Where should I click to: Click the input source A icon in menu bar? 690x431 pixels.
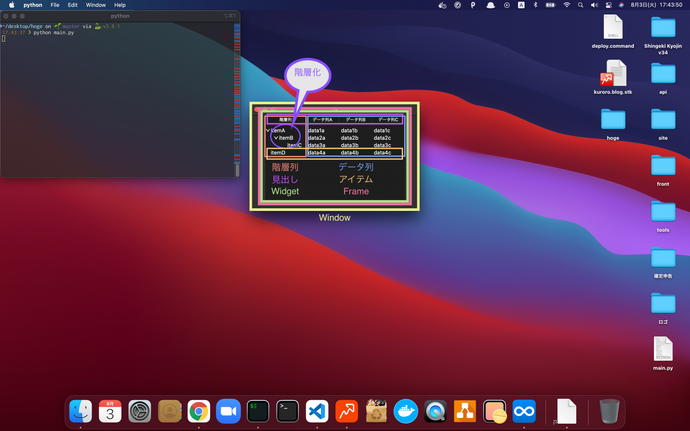pos(521,5)
